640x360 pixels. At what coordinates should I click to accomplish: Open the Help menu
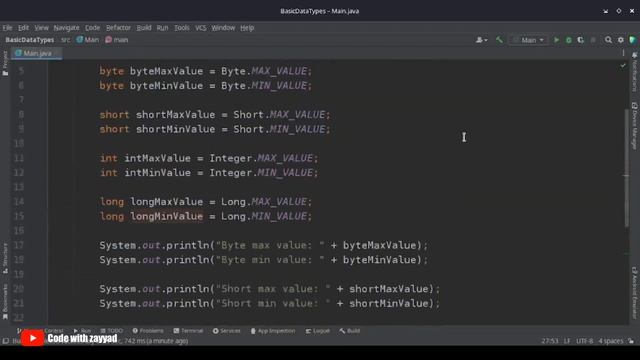click(247, 28)
